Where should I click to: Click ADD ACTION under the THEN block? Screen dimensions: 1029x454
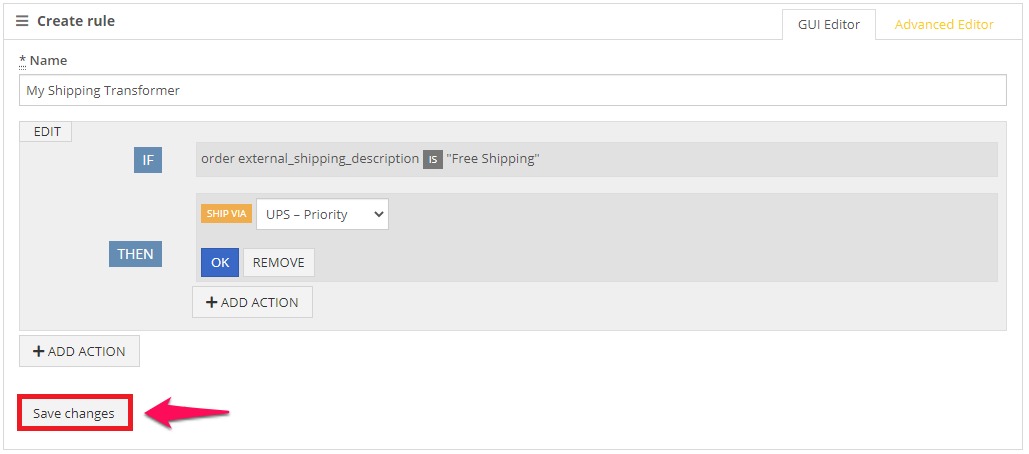point(253,302)
